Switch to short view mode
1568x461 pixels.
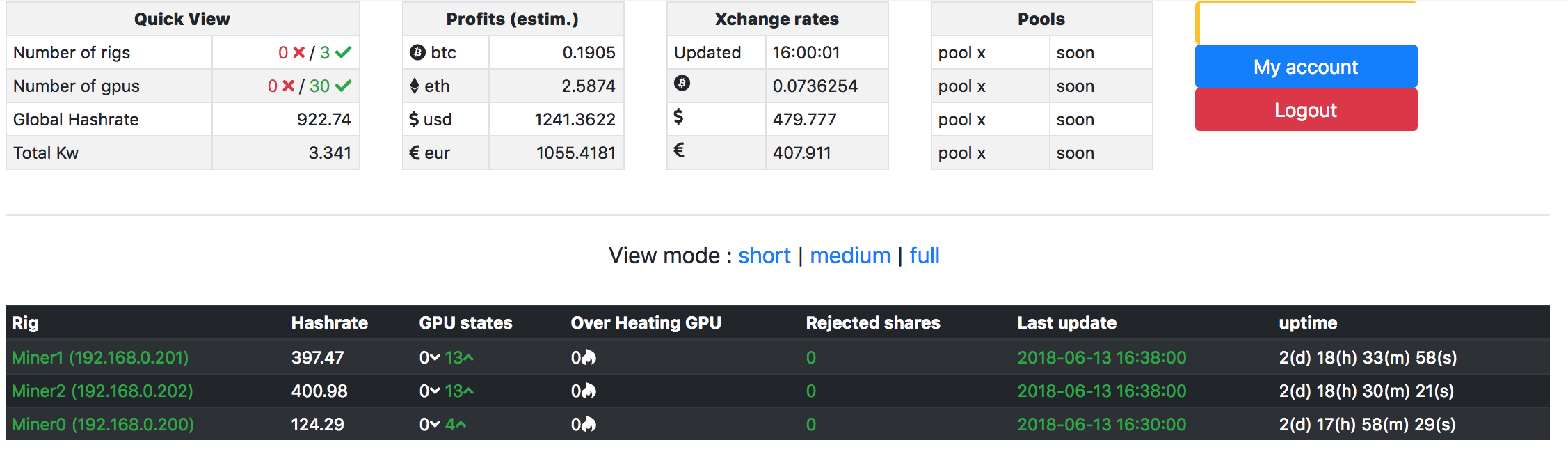[764, 256]
